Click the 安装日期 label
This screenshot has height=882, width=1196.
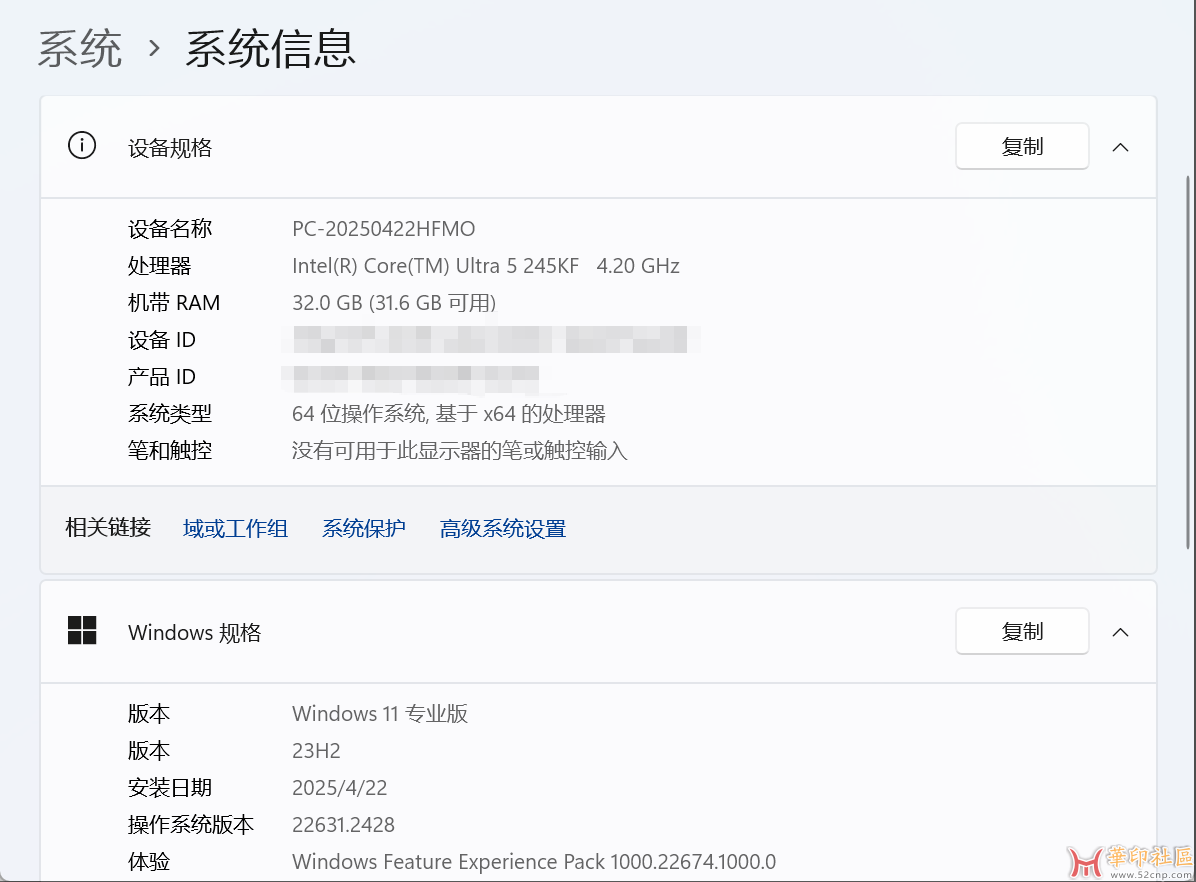[x=170, y=787]
